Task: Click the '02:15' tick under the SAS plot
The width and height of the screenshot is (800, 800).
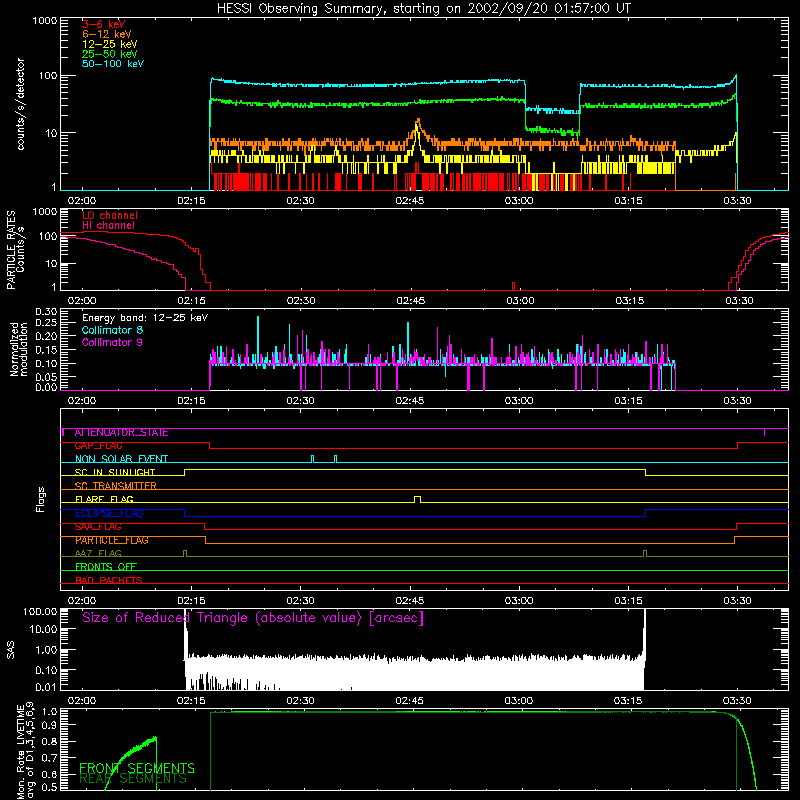Action: (191, 701)
